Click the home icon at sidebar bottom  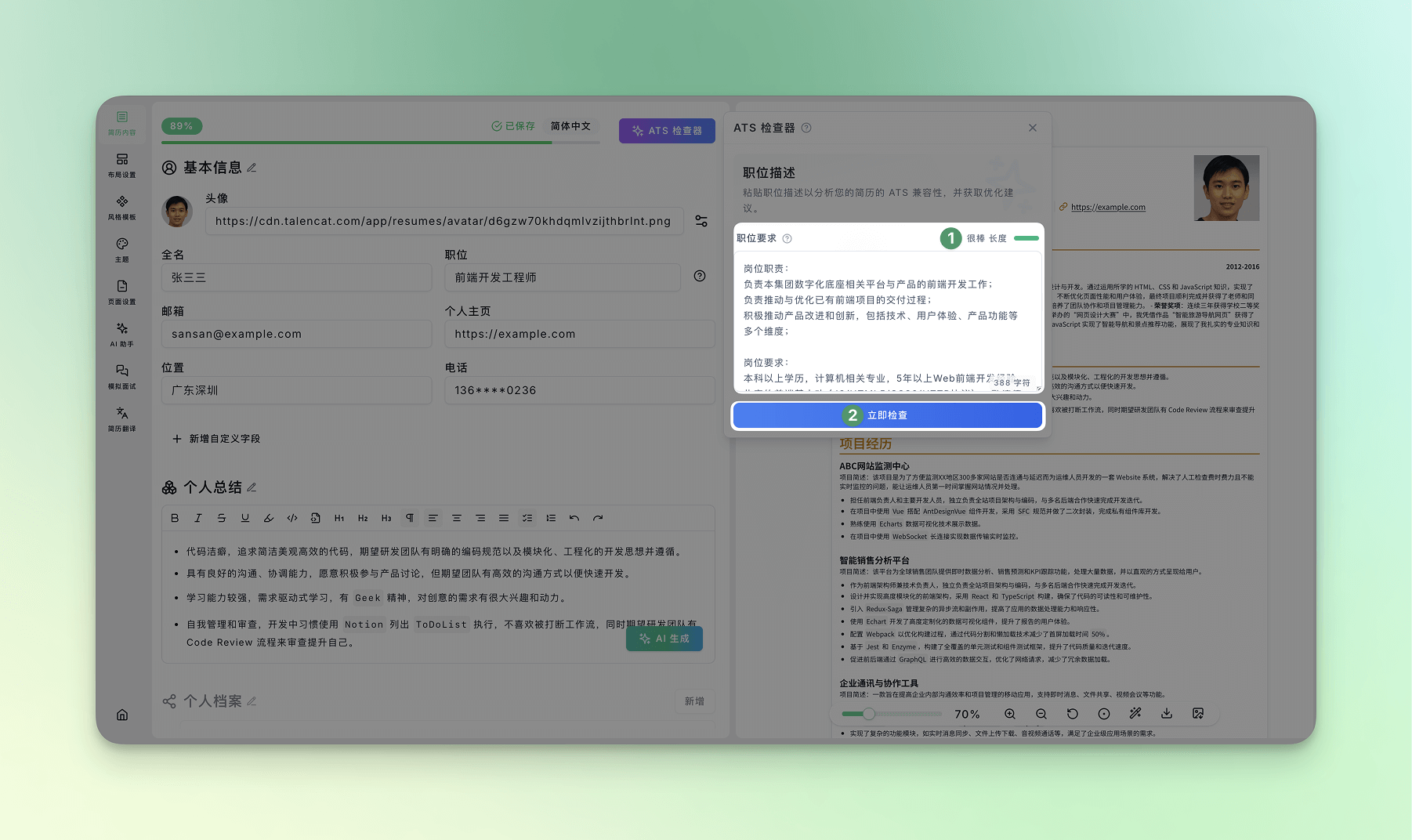tap(122, 715)
